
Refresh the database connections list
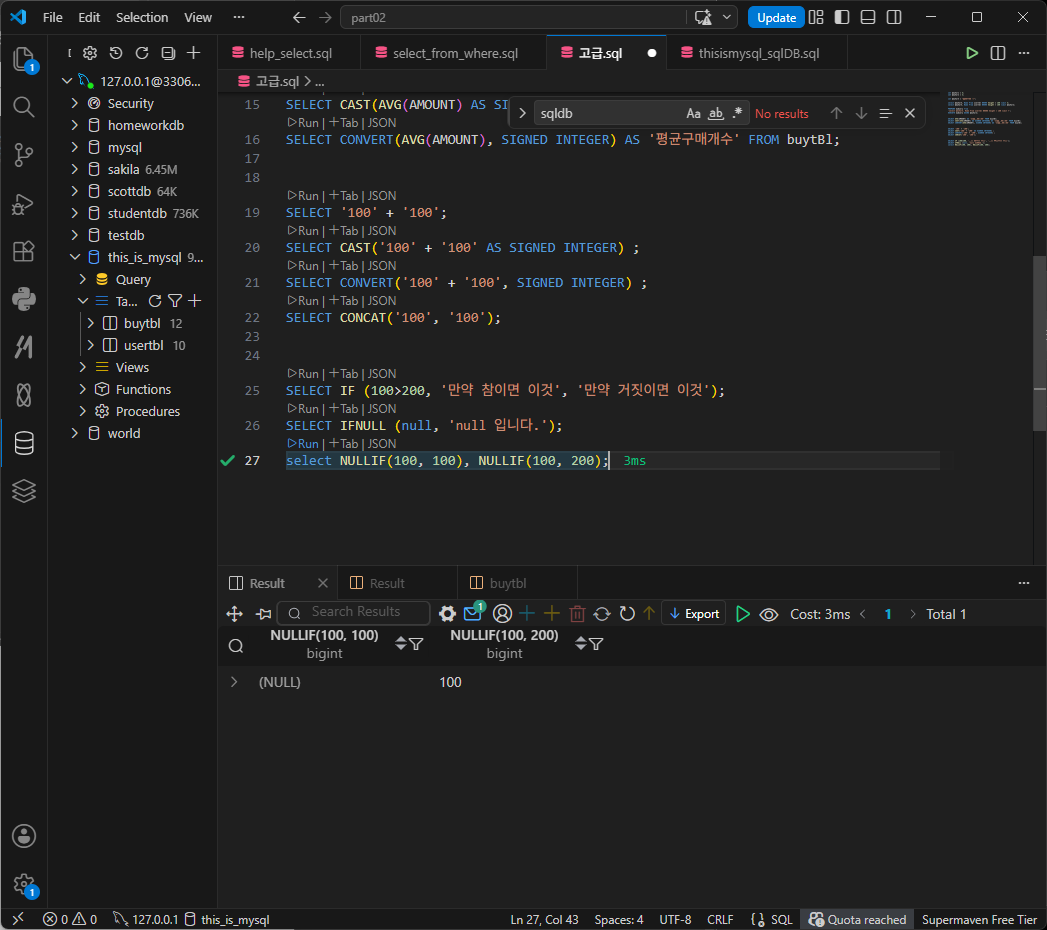coord(142,53)
